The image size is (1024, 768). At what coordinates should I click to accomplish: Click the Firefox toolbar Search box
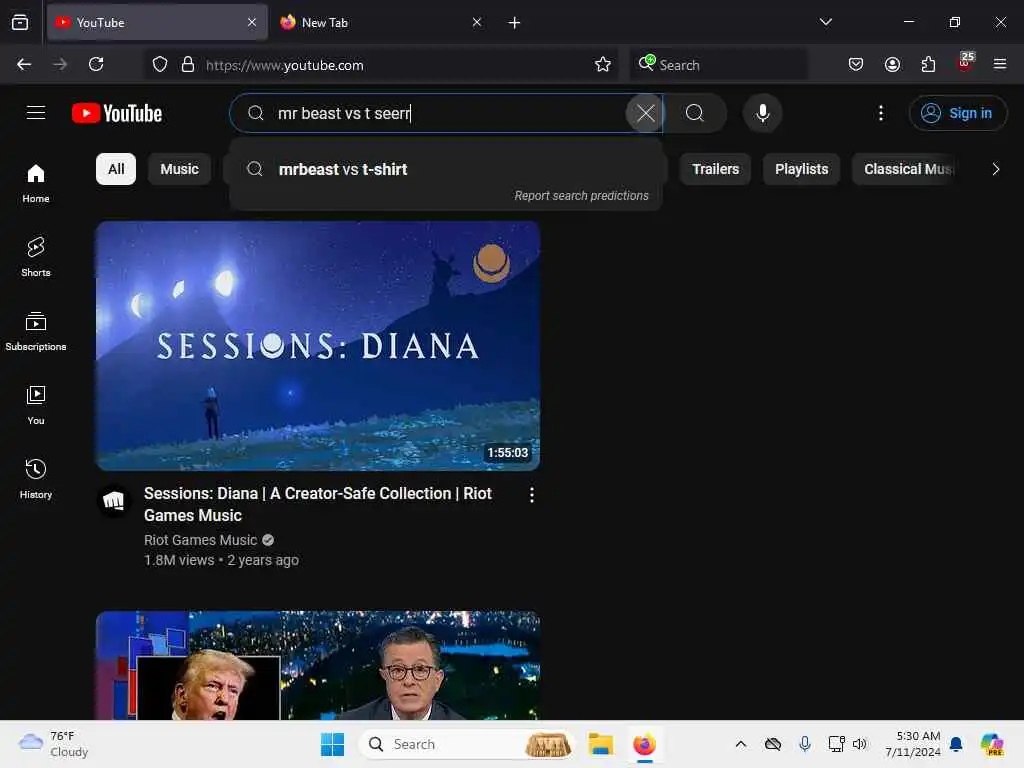718,65
